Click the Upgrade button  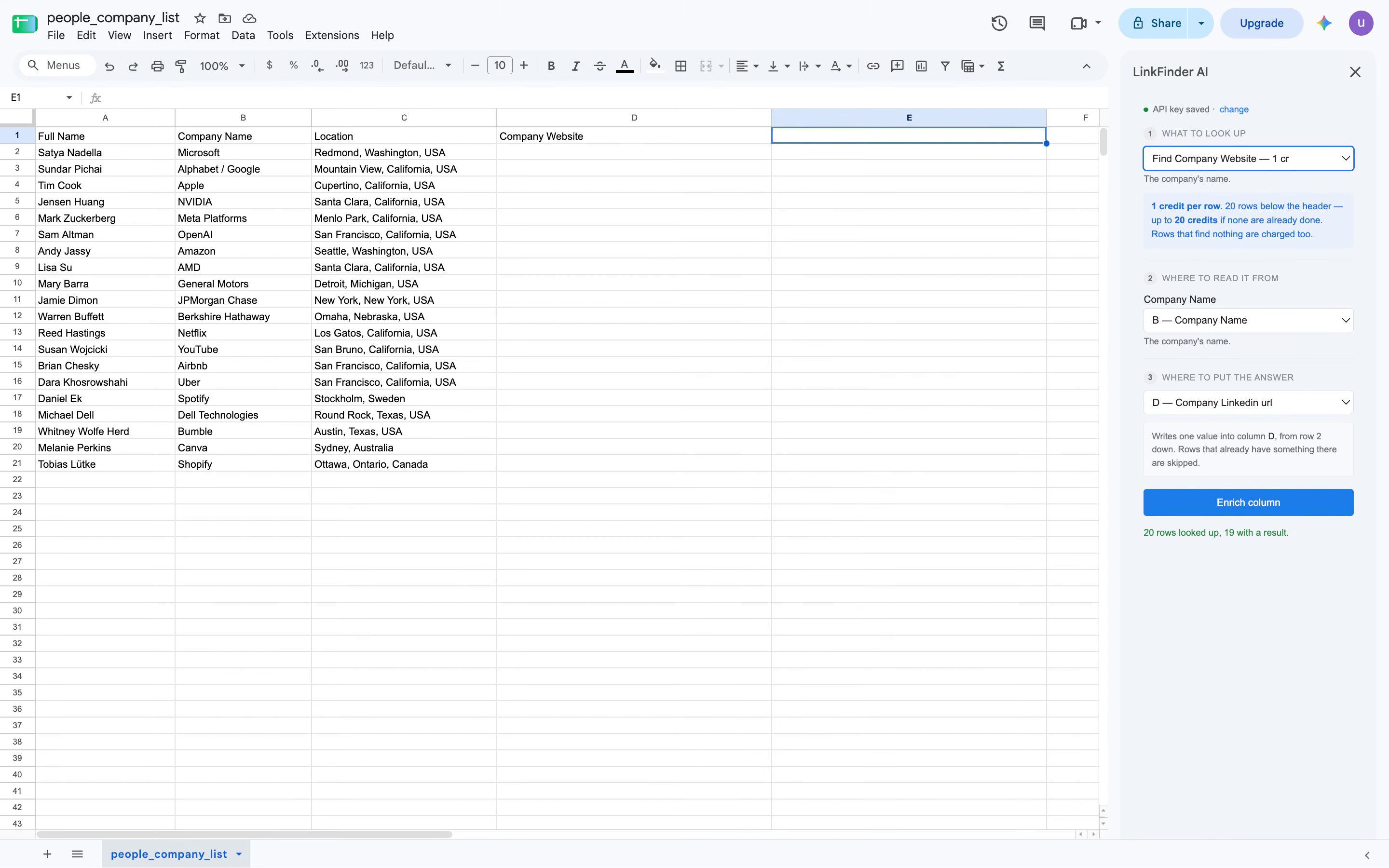pyautogui.click(x=1261, y=23)
